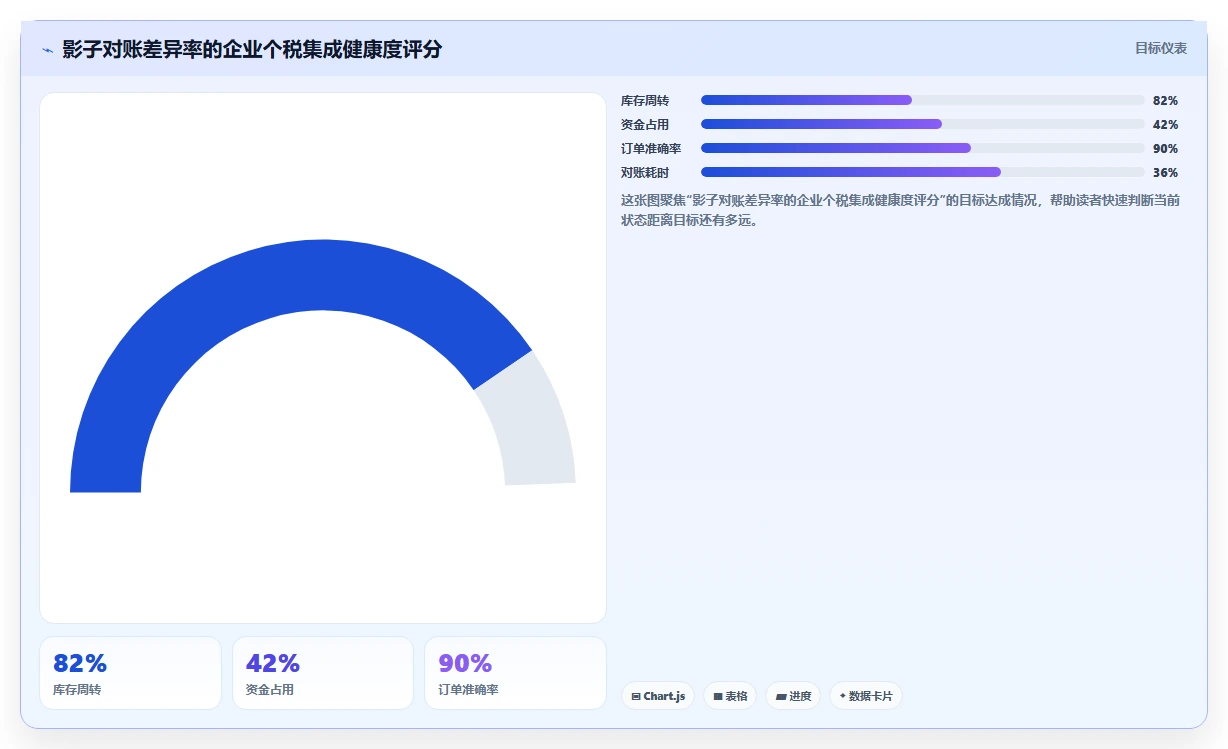
Task: Click the 90% value beside 订单准确率 bar
Action: click(x=1165, y=148)
